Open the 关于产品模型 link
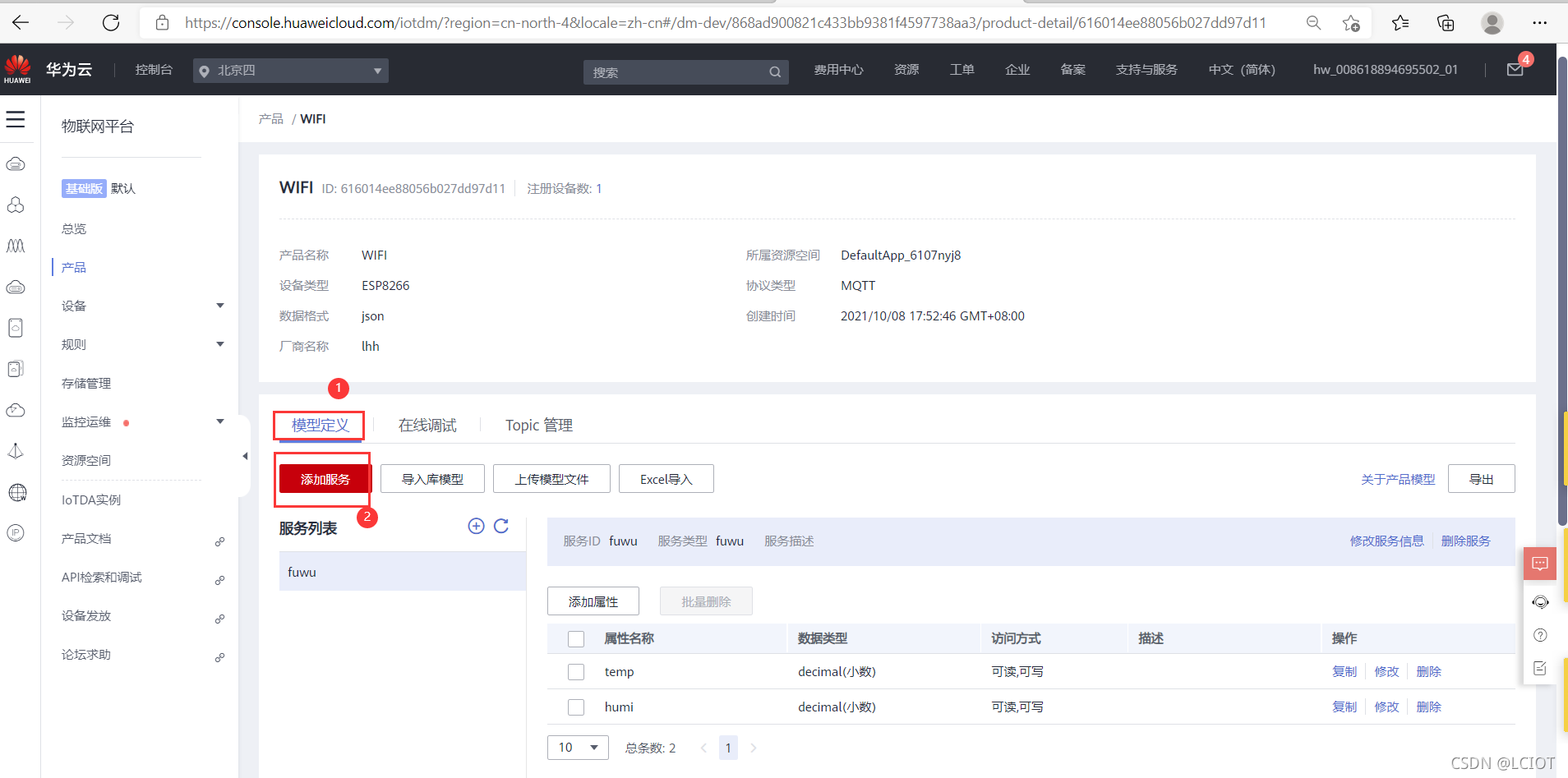The height and width of the screenshot is (778, 1568). tap(1398, 479)
